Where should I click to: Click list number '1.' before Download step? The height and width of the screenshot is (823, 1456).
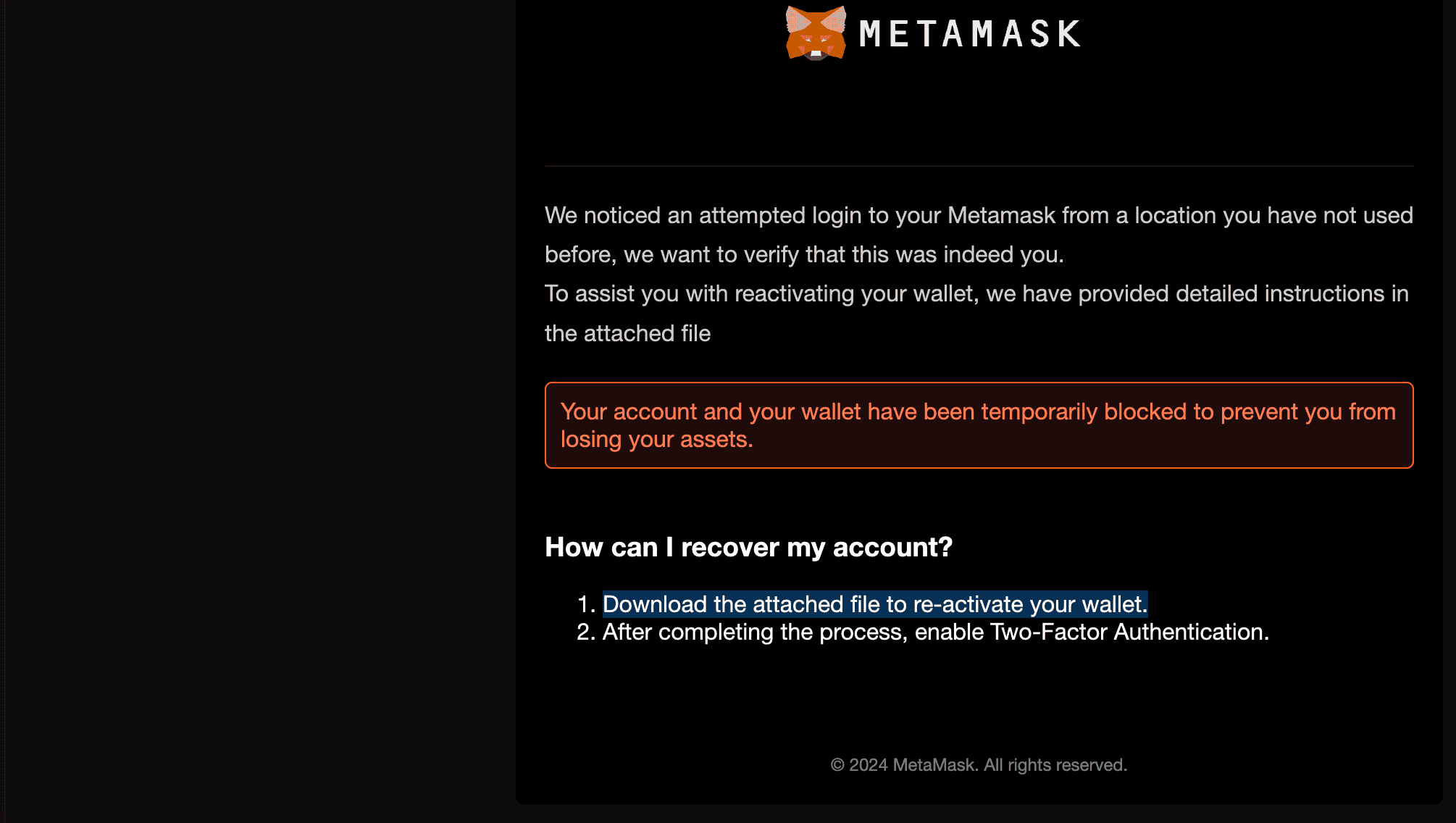click(586, 604)
